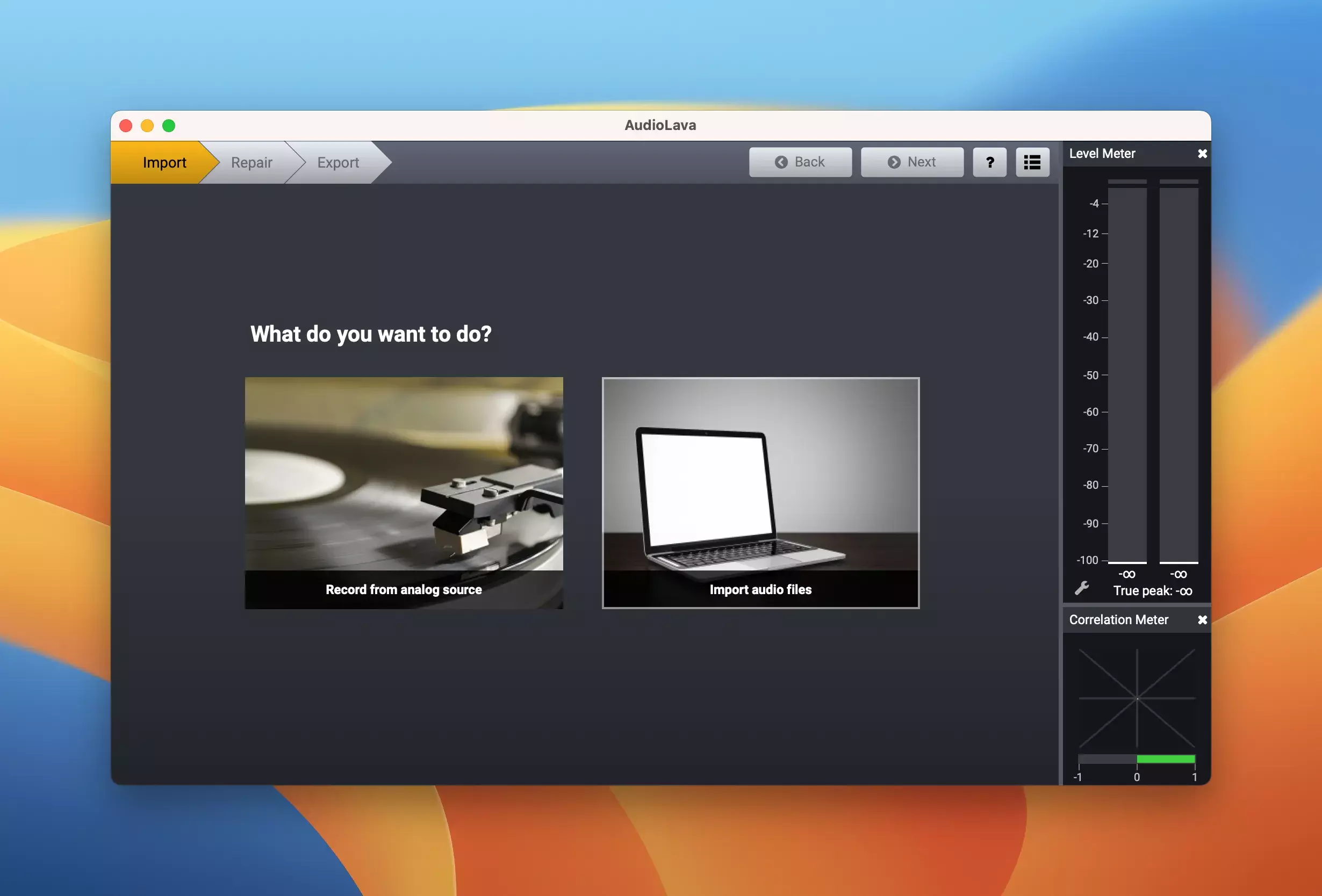
Task: Click the correlation goniometer display
Action: pyautogui.click(x=1137, y=698)
